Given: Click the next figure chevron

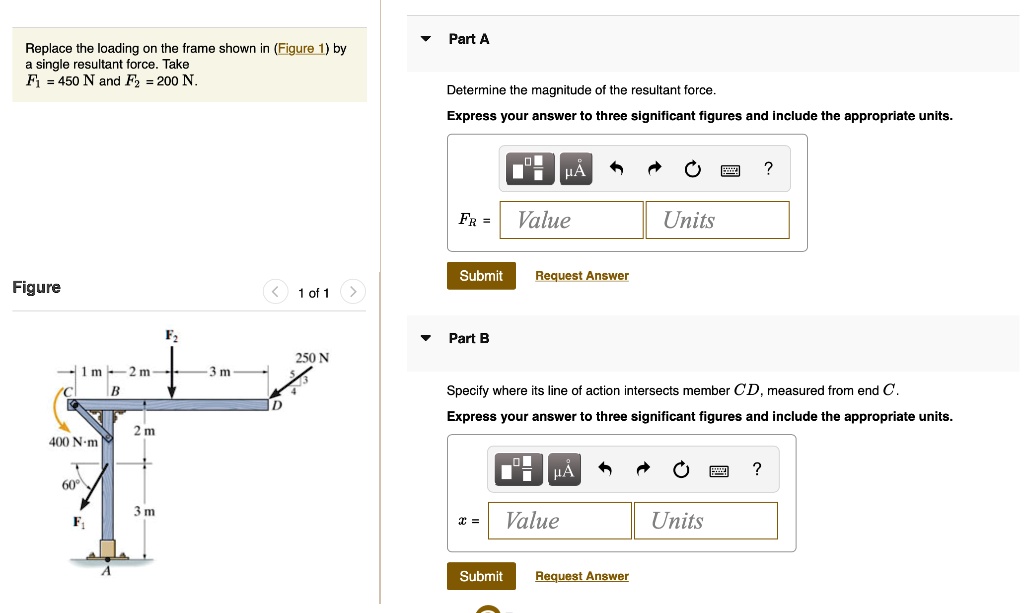Looking at the screenshot, I should (x=352, y=291).
